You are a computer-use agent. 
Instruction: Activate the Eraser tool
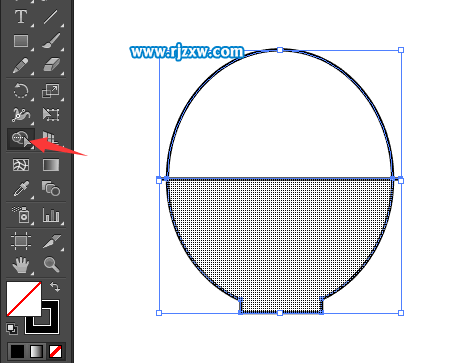[x=51, y=65]
